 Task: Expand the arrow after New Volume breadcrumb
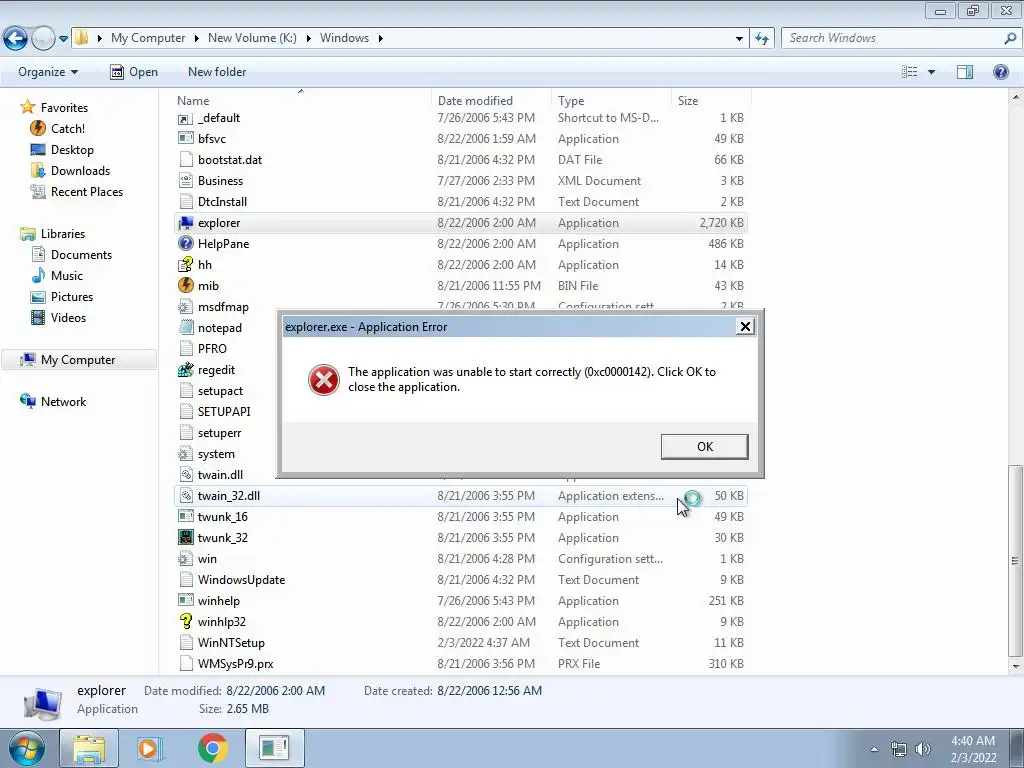[x=308, y=39]
